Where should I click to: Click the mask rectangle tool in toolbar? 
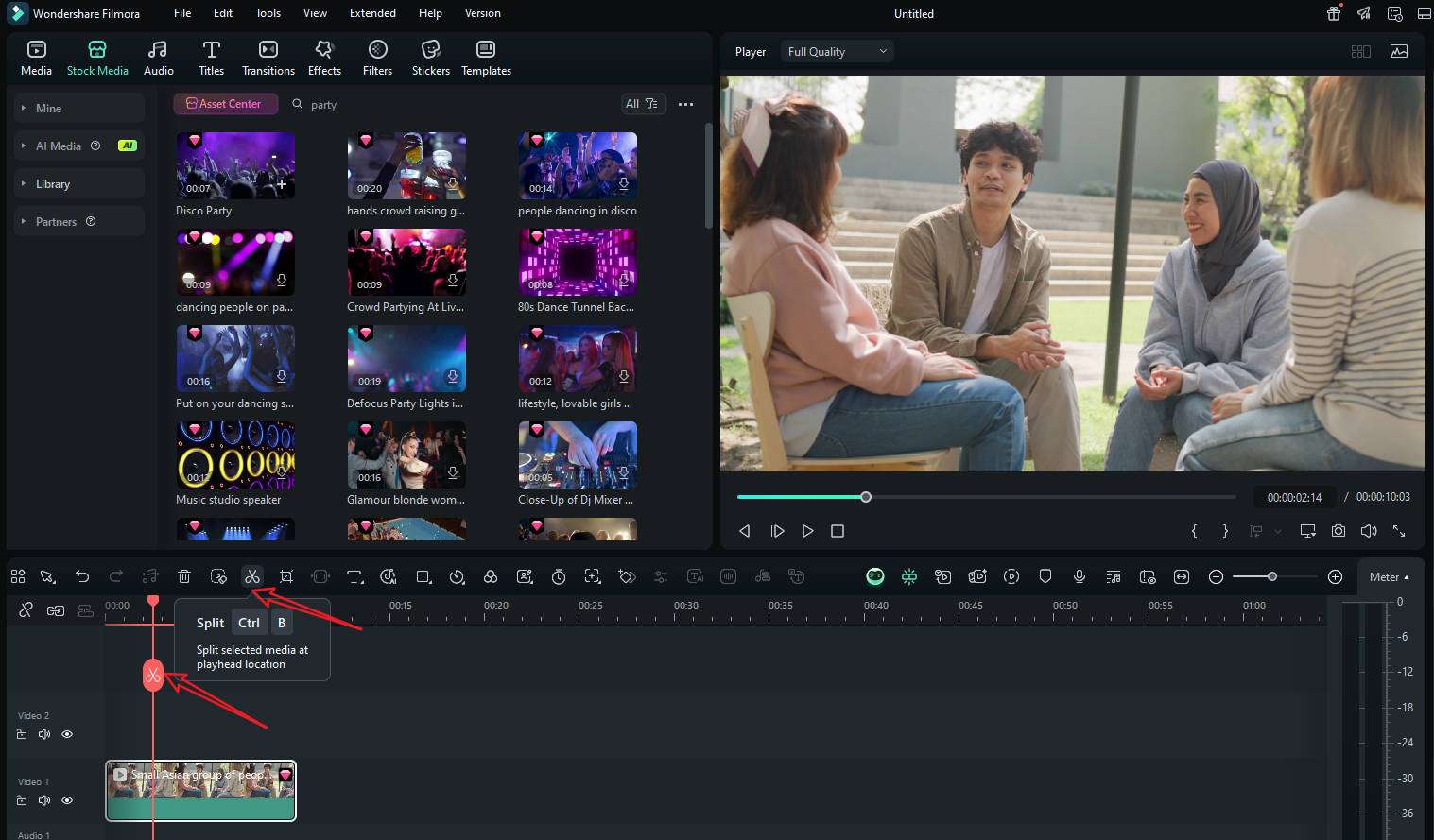click(x=423, y=576)
